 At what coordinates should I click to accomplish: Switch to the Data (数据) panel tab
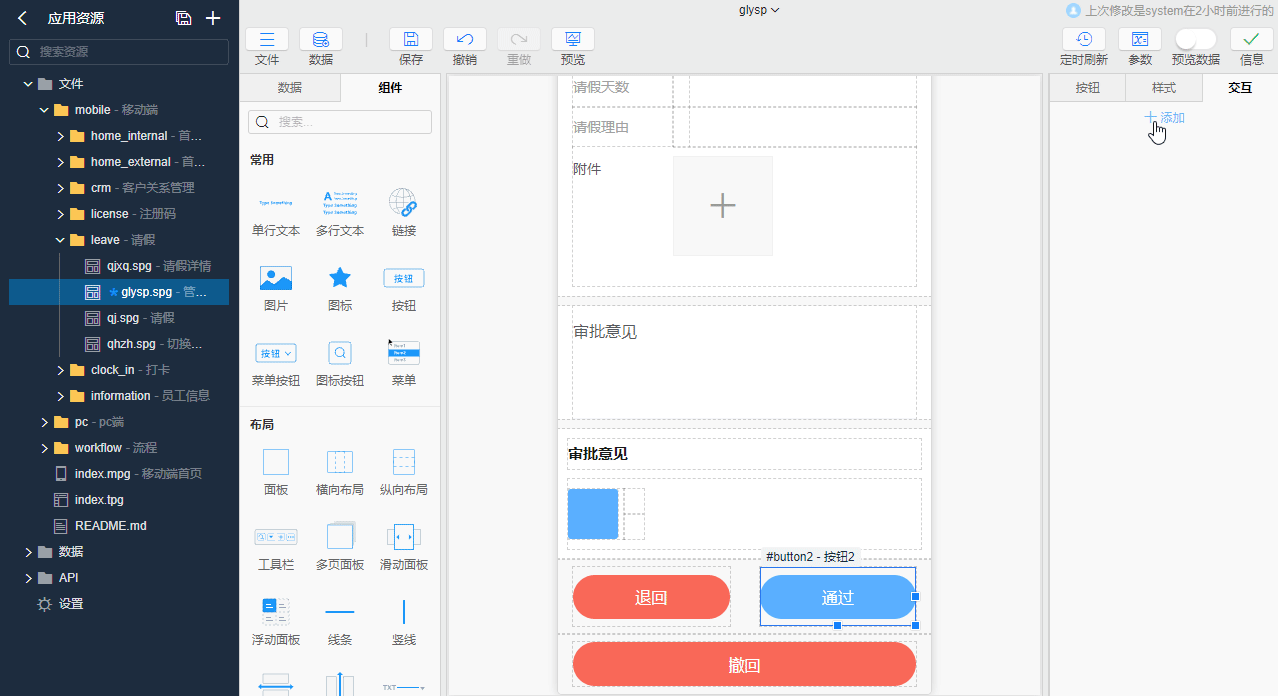click(290, 88)
